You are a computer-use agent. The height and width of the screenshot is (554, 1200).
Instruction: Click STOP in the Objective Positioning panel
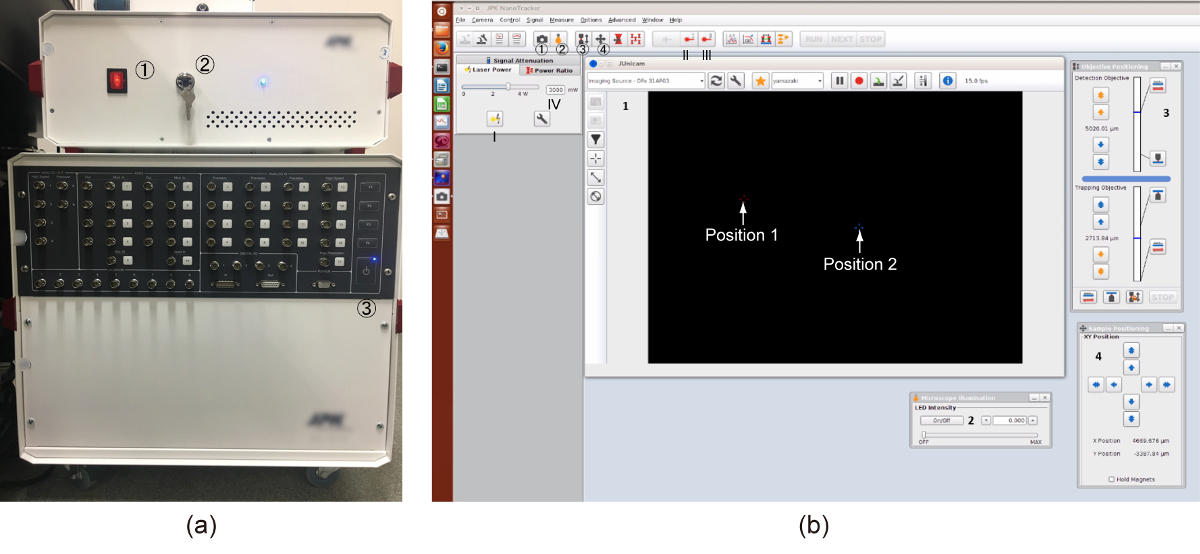(x=1161, y=297)
